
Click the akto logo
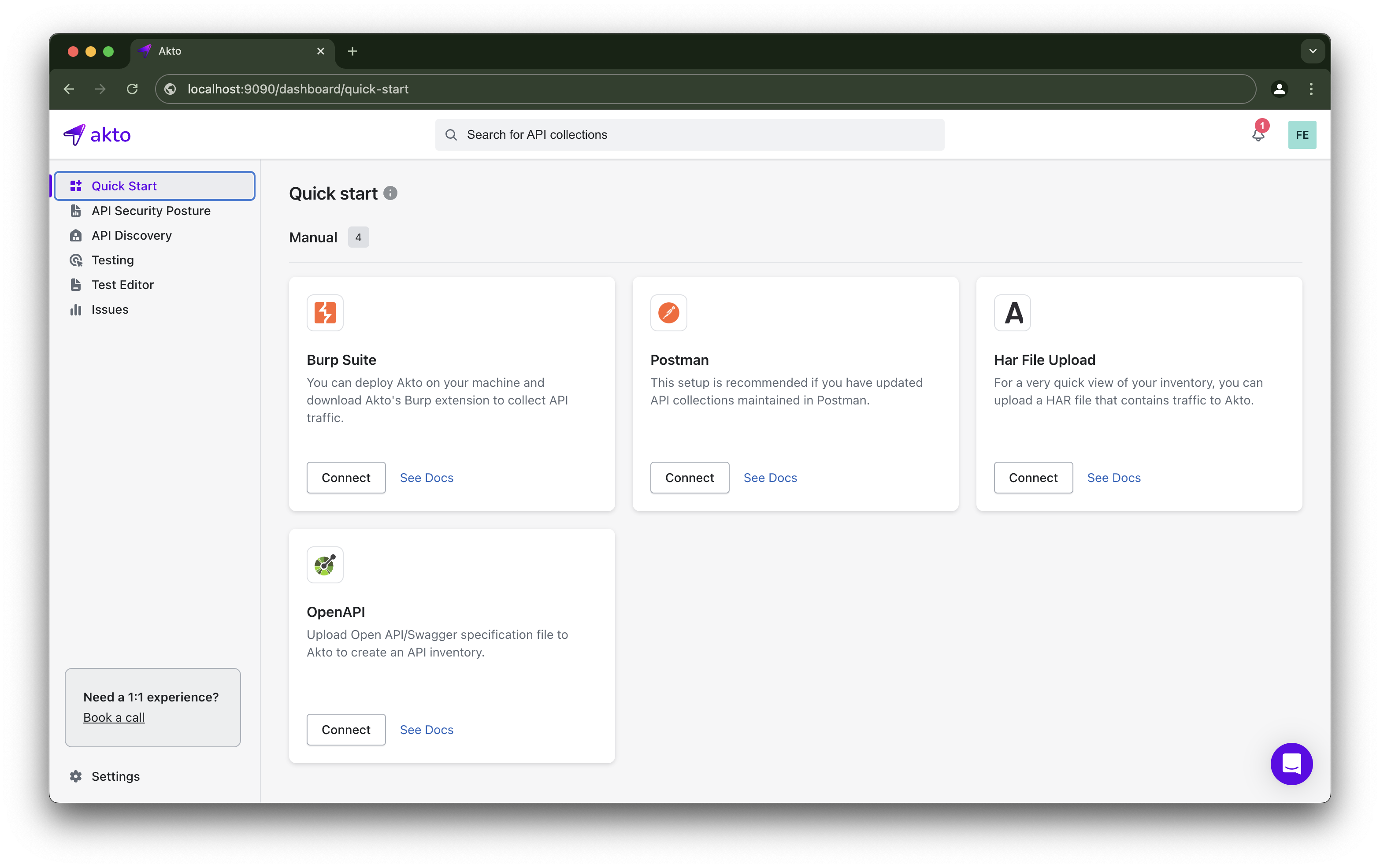click(97, 135)
